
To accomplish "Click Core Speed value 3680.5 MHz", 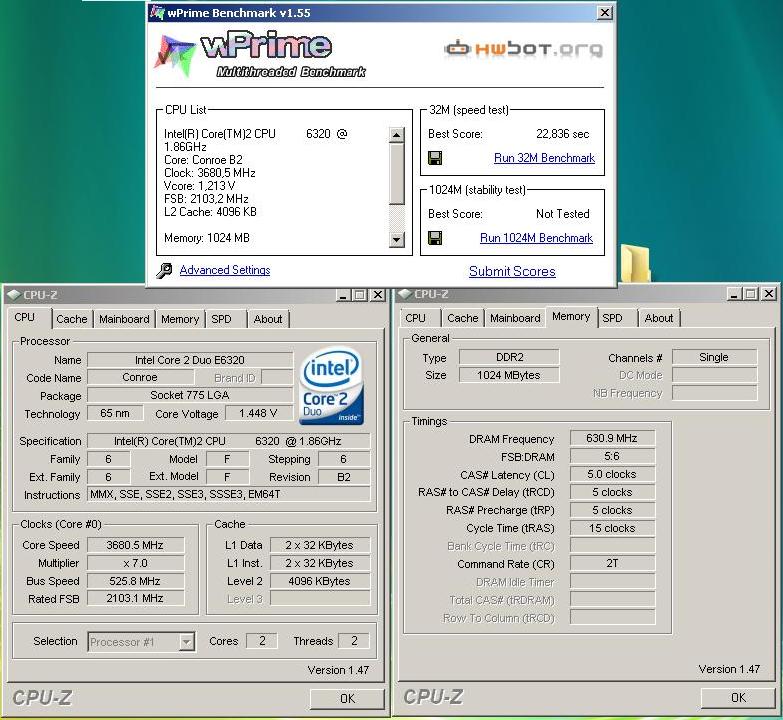I will click(x=135, y=545).
